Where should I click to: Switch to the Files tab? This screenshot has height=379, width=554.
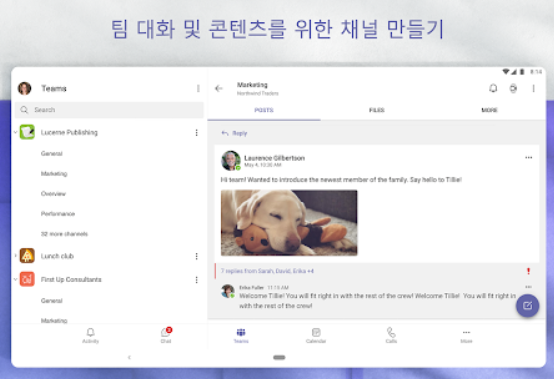tap(377, 111)
